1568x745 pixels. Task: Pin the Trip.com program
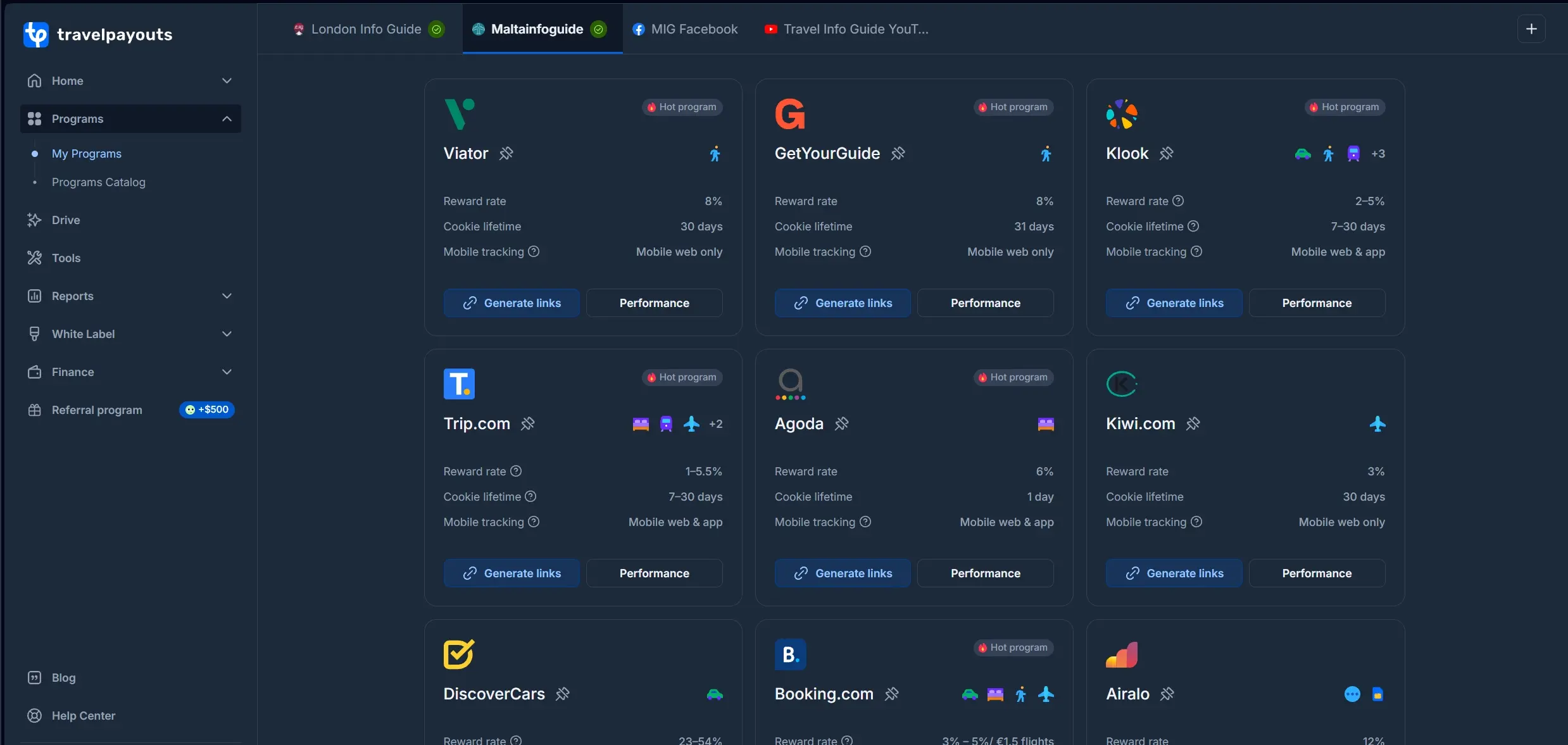pos(527,423)
